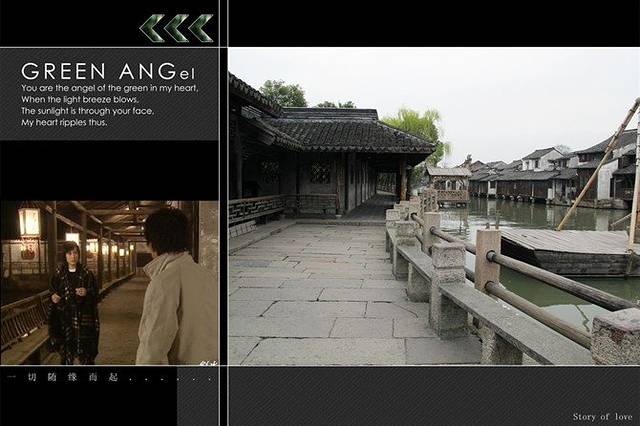Click the "Story of love" caption
The image size is (640, 426).
pyautogui.click(x=602, y=416)
